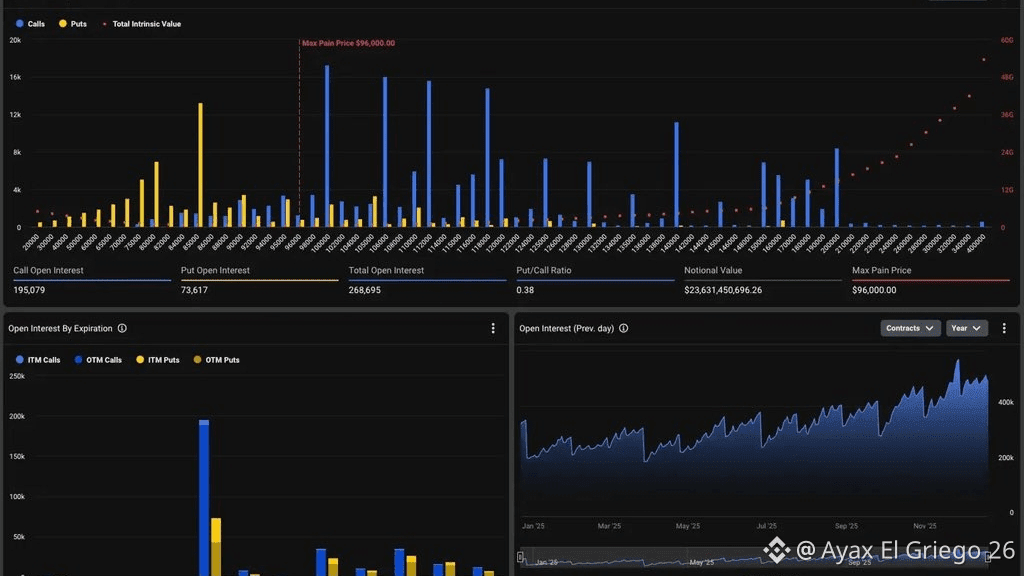Click the Max Pain Price $96,000 marker

click(348, 43)
